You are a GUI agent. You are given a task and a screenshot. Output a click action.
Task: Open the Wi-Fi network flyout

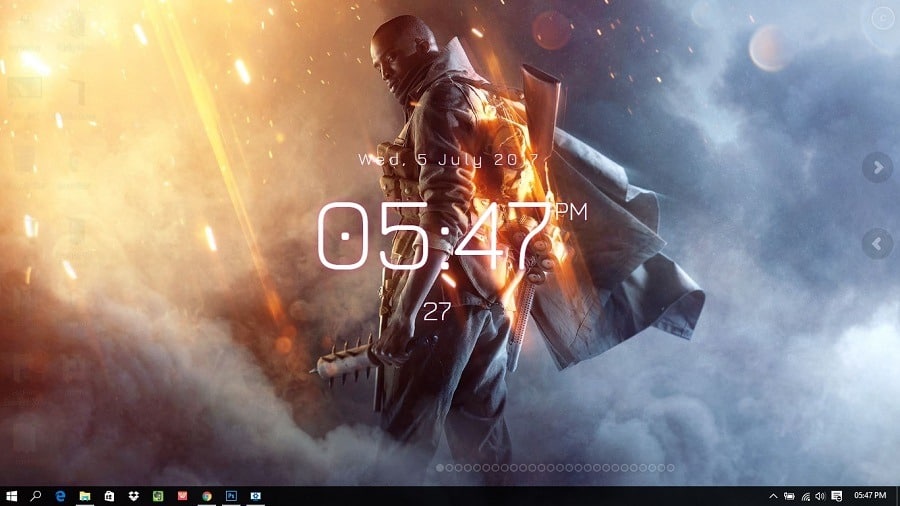805,496
